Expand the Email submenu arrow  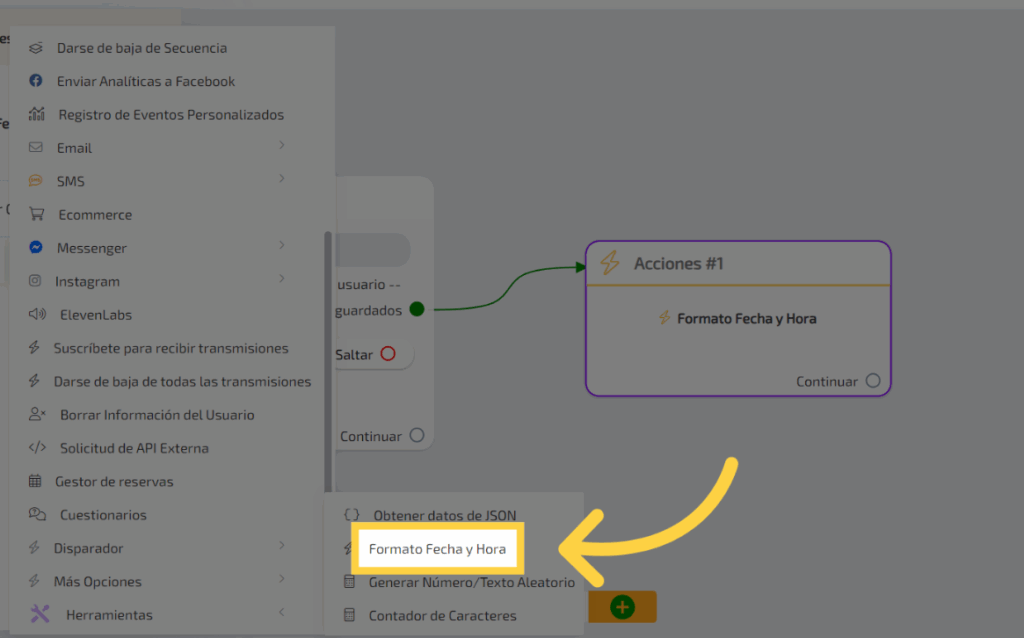coord(282,146)
